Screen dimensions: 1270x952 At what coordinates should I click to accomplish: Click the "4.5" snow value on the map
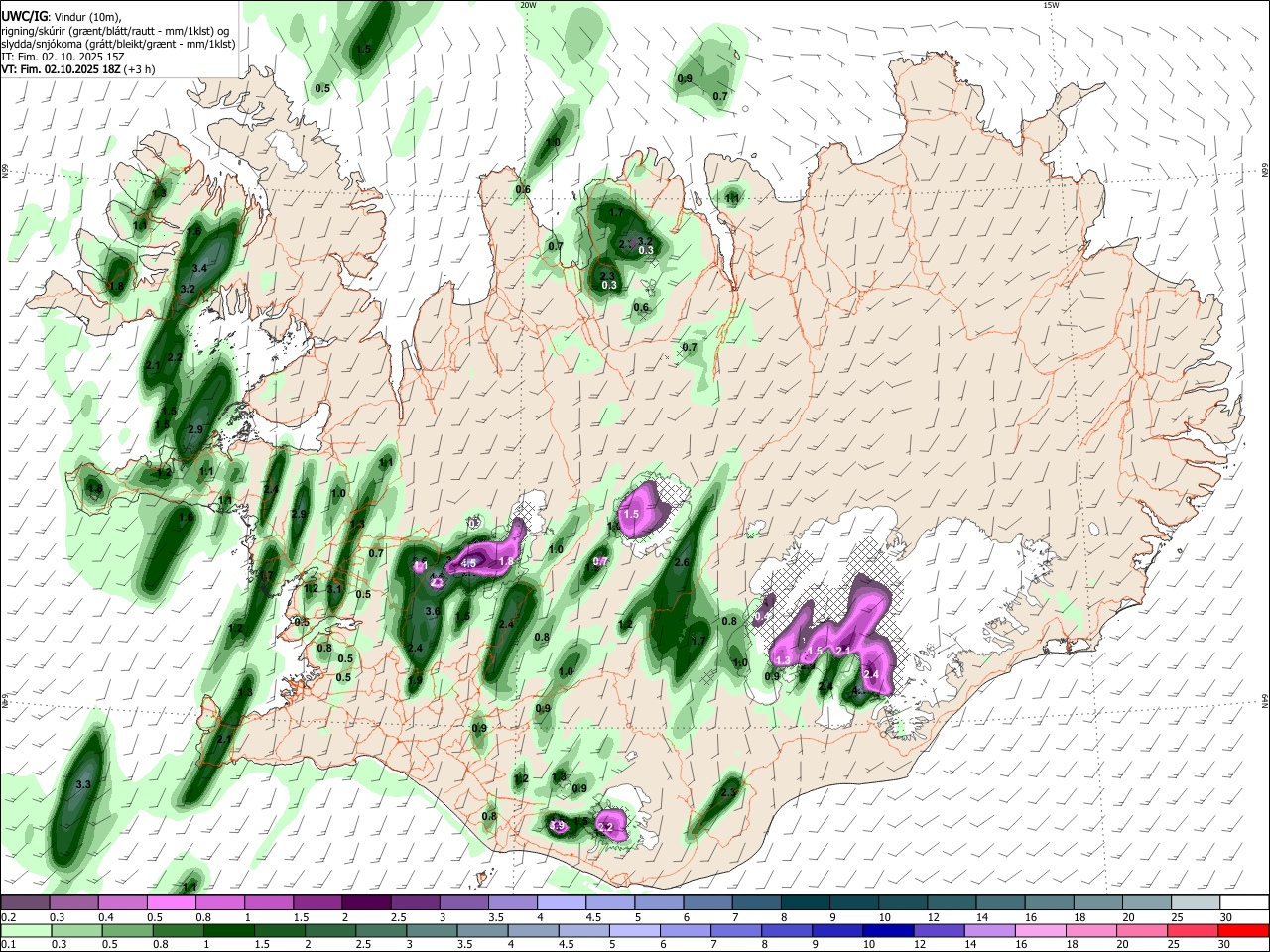(x=469, y=563)
